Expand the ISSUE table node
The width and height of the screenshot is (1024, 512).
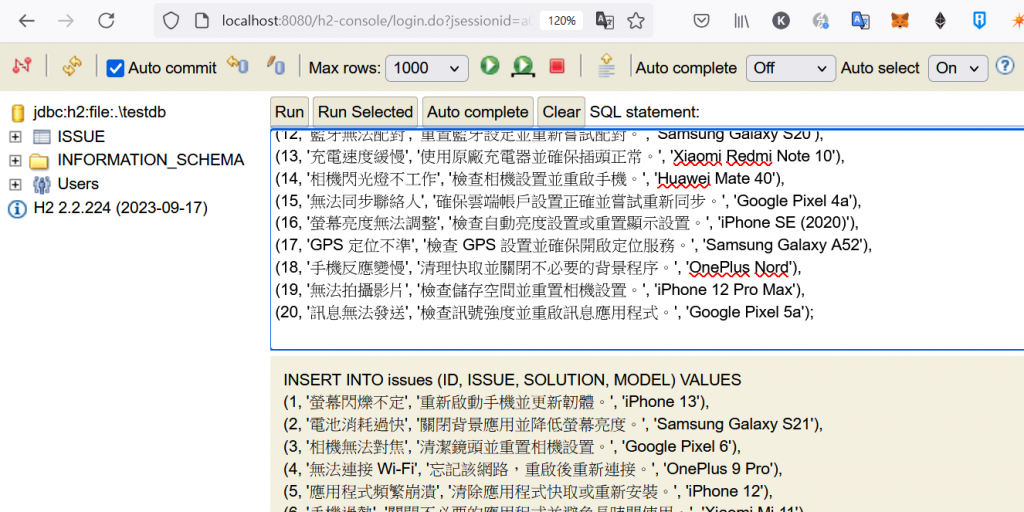(15, 137)
